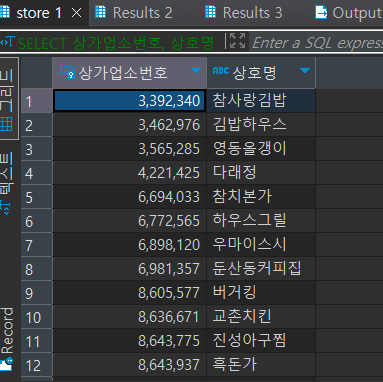Select the 김밥하우스 cell
The width and height of the screenshot is (383, 382).
[261, 125]
